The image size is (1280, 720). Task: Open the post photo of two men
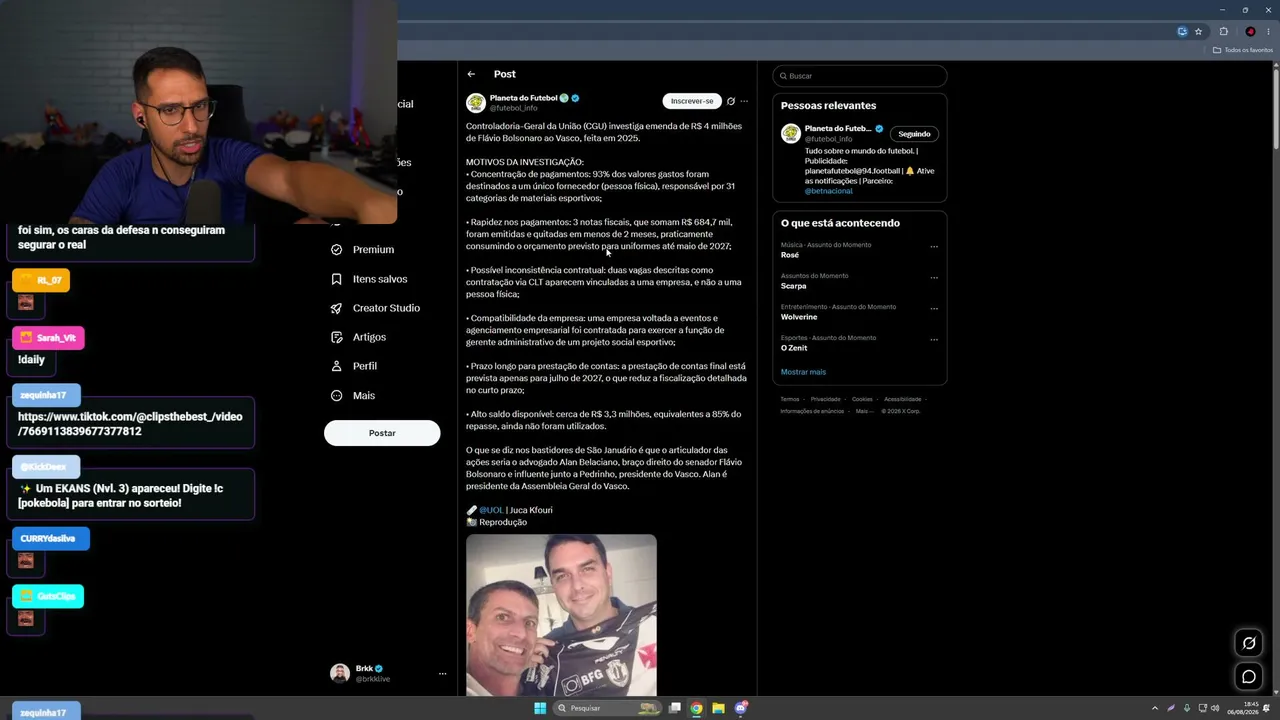561,615
